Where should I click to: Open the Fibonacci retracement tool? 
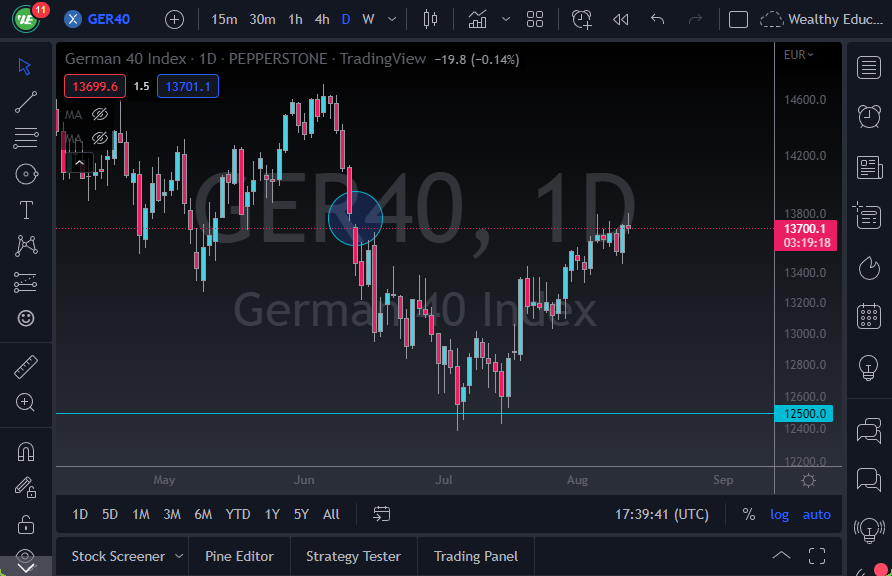[26, 137]
